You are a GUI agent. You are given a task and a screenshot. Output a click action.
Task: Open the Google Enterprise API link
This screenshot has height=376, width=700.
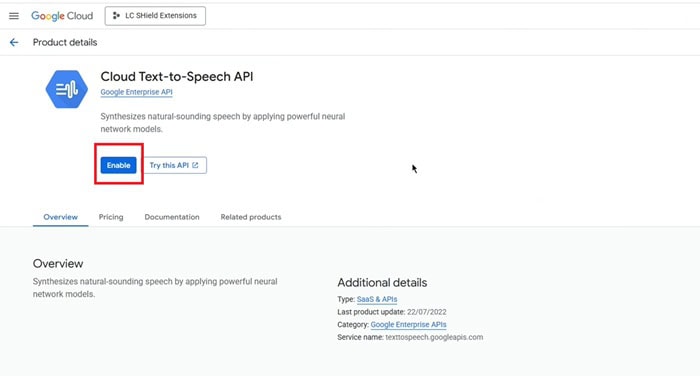click(136, 92)
